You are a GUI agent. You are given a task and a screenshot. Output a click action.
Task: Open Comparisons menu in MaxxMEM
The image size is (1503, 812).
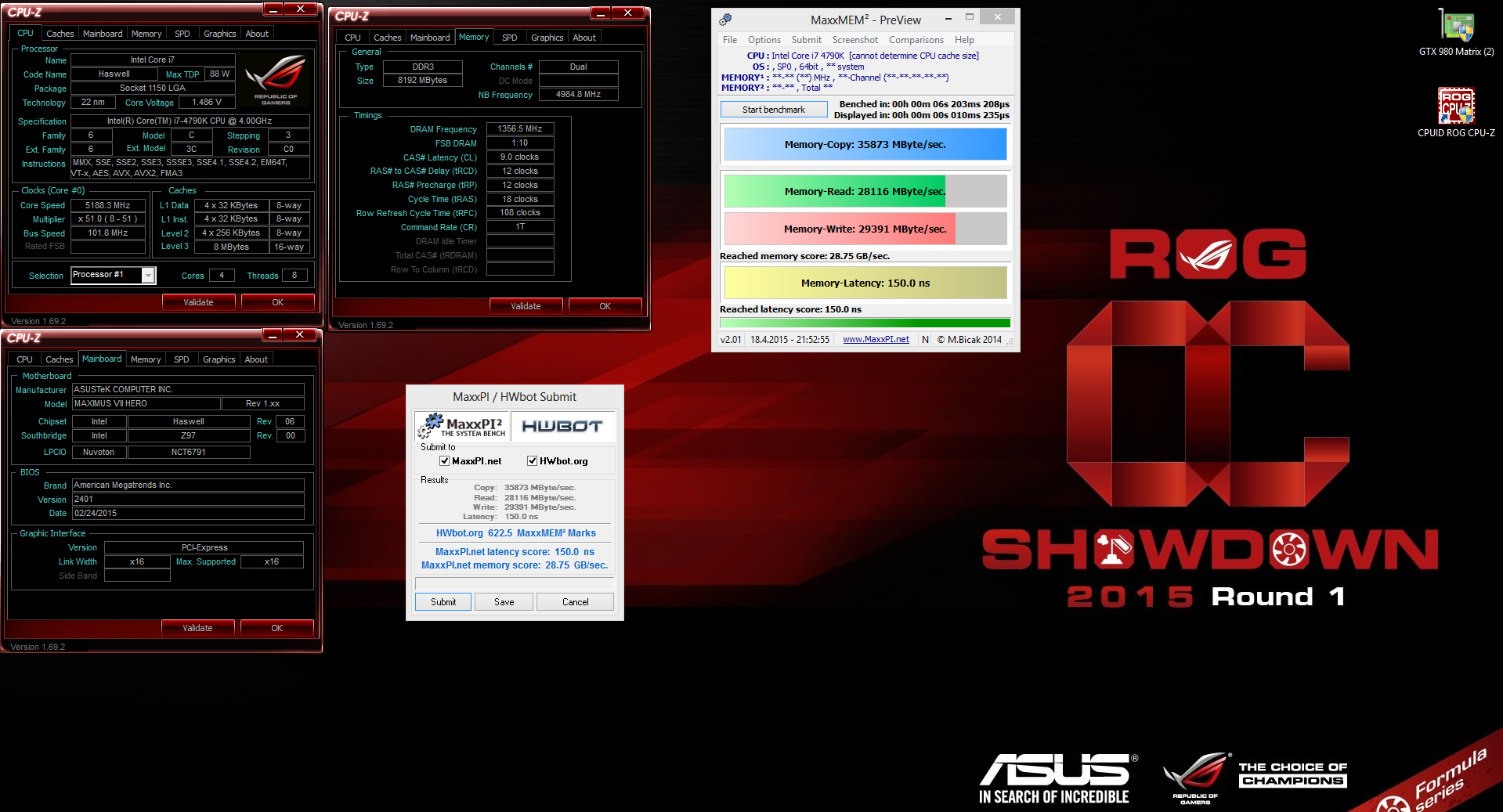(x=916, y=40)
